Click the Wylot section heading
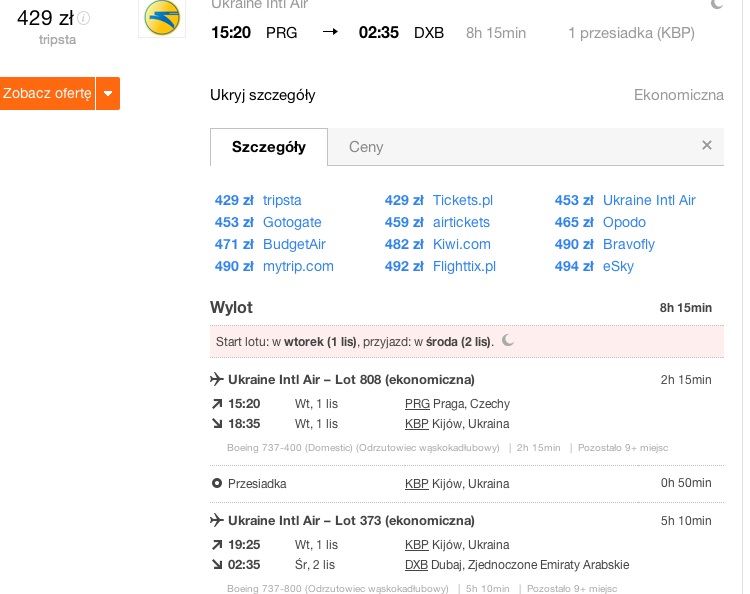750x594 pixels. pos(231,307)
